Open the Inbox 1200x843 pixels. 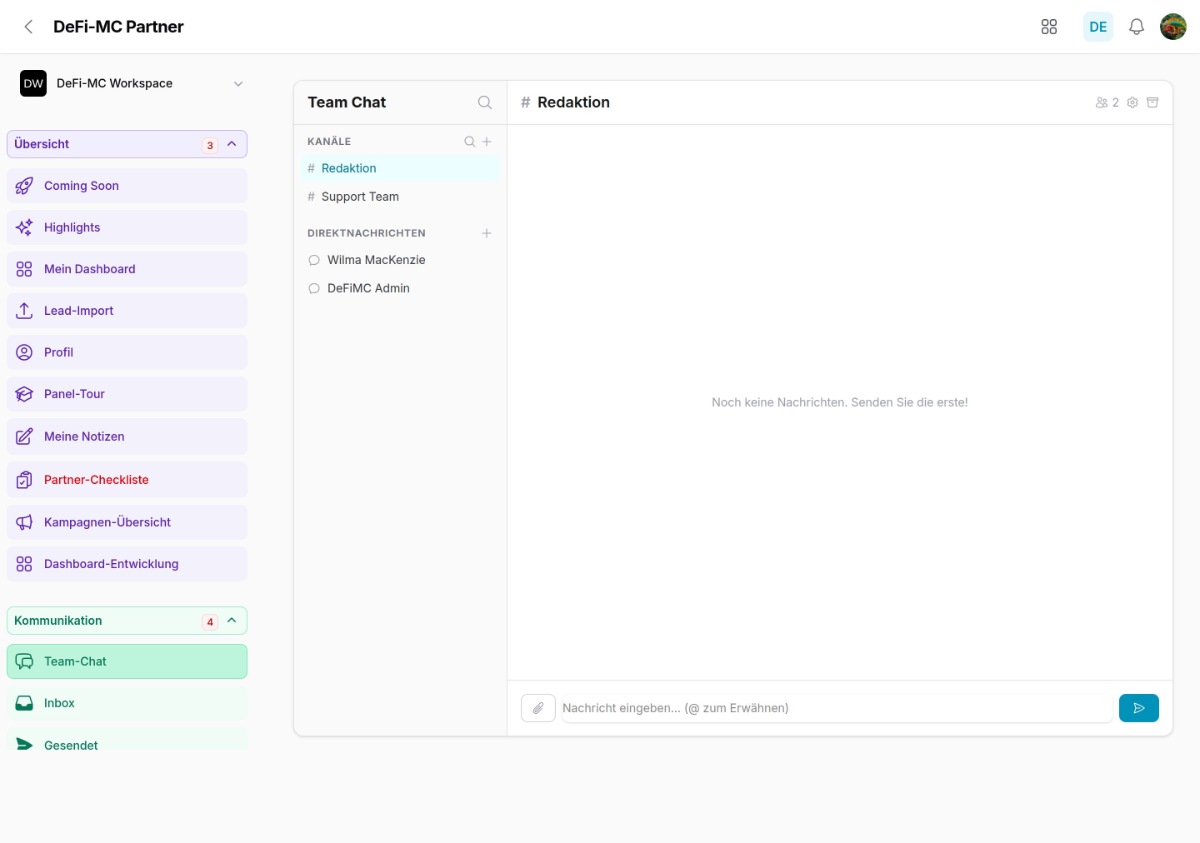pyautogui.click(x=127, y=703)
